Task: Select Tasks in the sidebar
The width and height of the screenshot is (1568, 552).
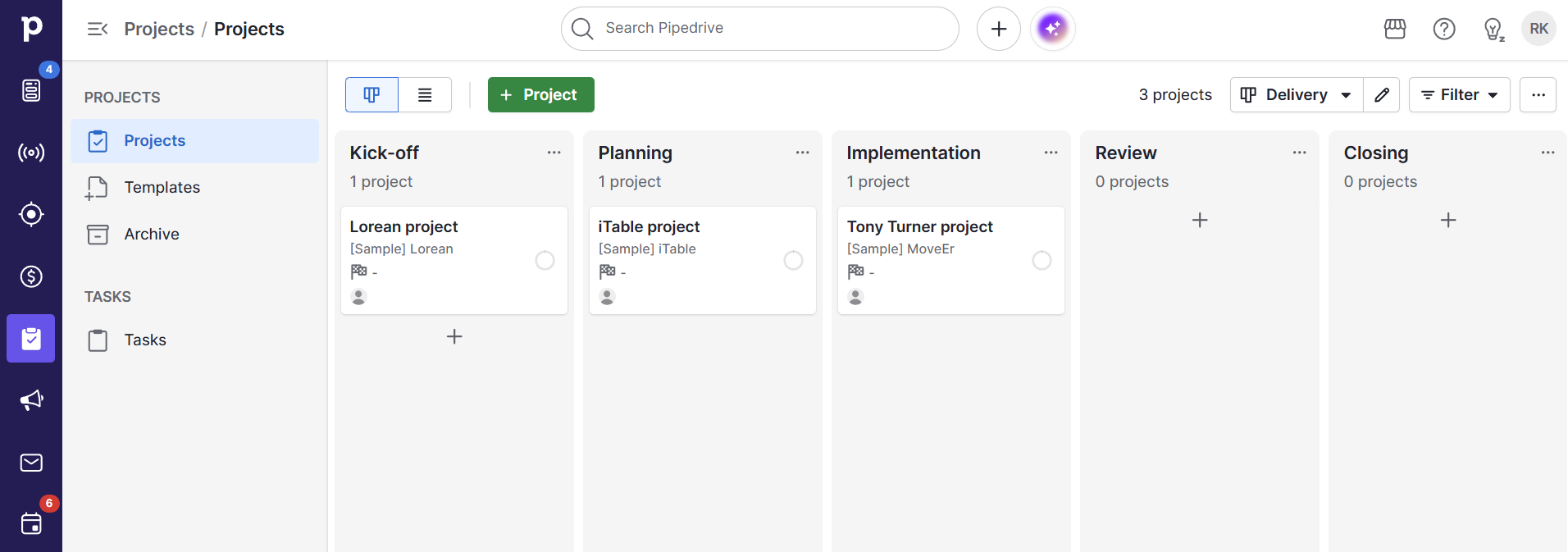Action: point(194,340)
